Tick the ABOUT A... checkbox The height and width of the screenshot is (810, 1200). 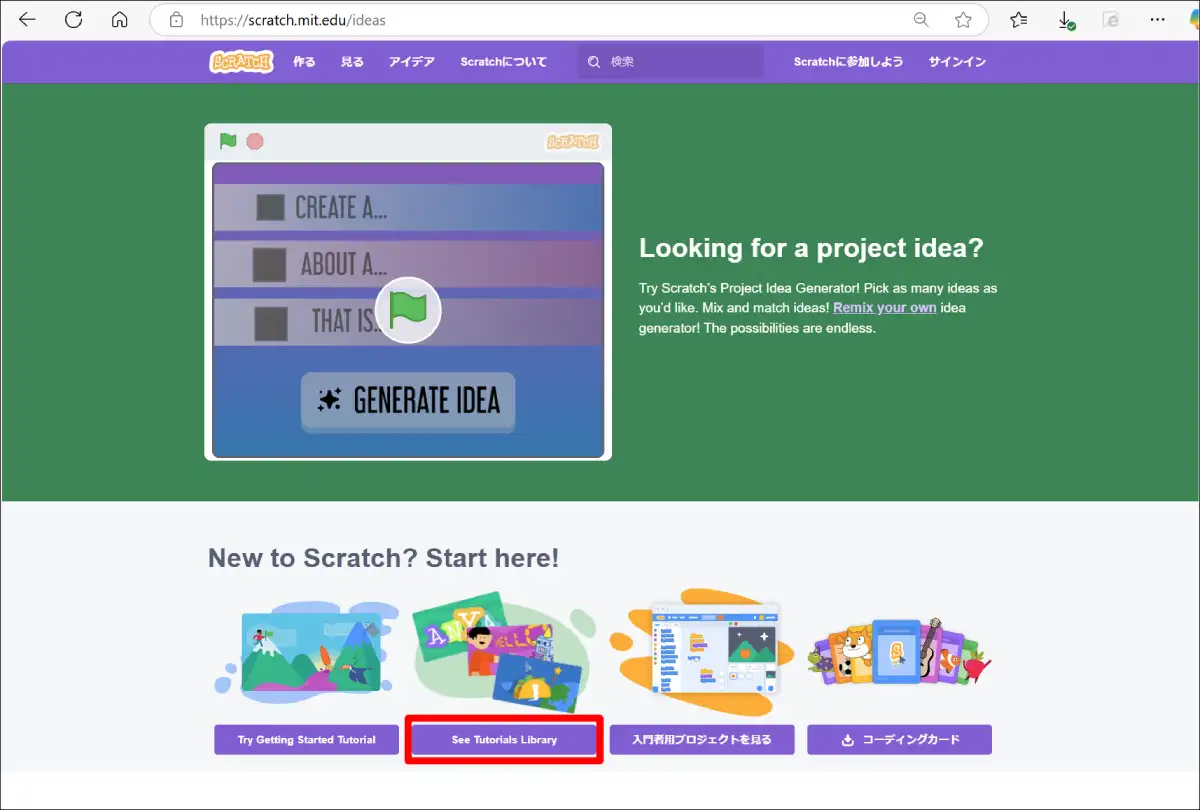(268, 265)
